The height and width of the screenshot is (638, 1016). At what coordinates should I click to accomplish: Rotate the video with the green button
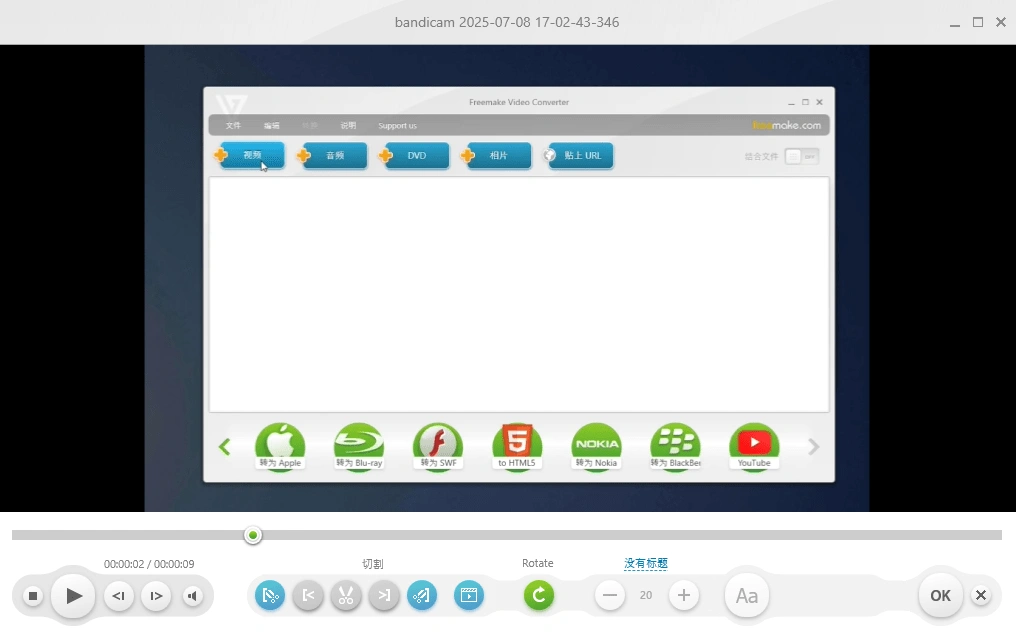[539, 596]
